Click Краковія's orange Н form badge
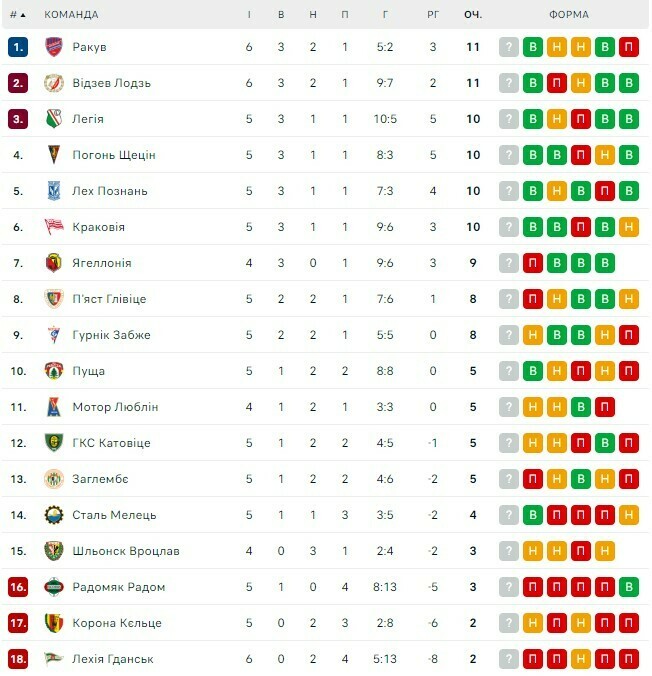The image size is (652, 676). point(629,227)
